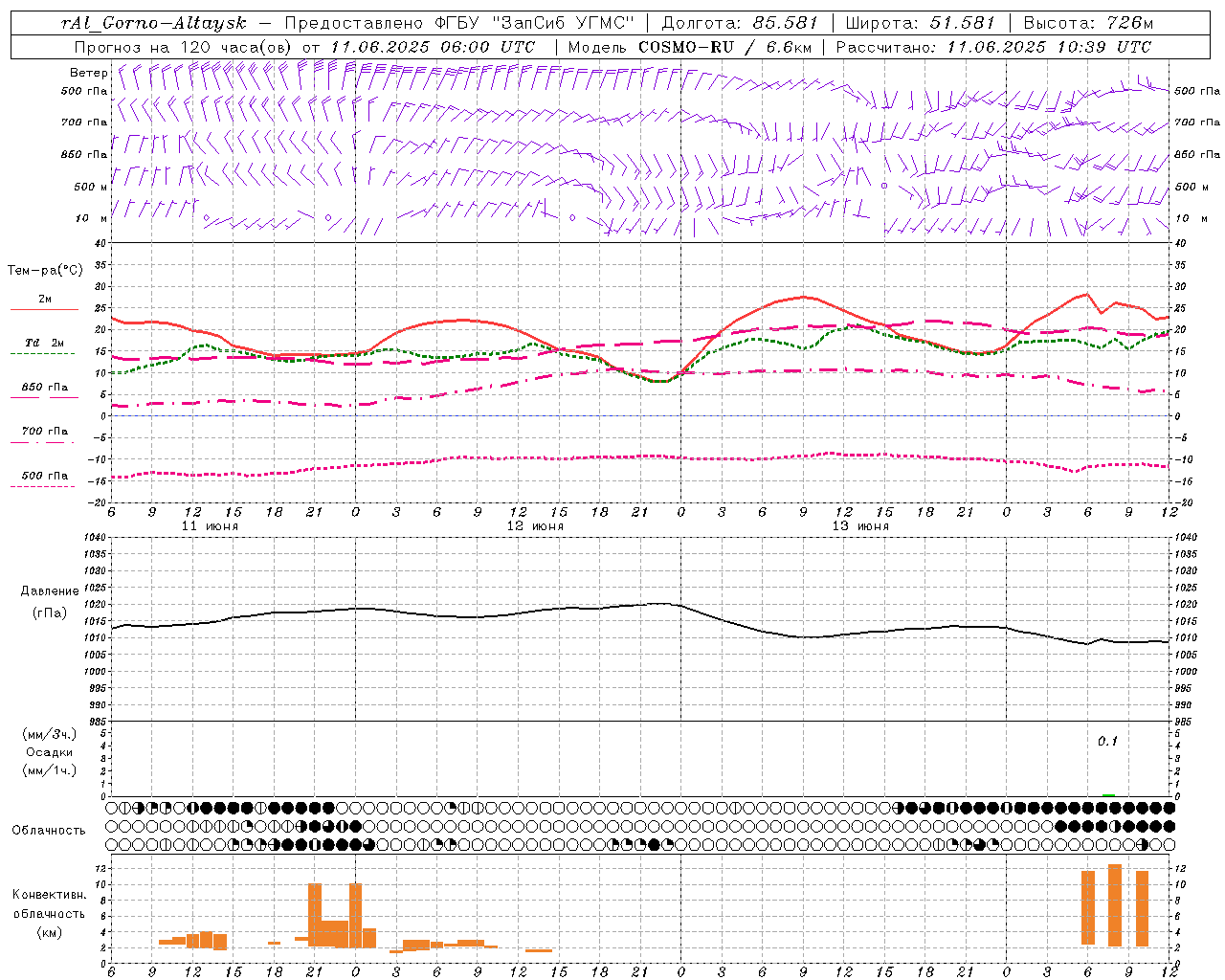Image resolution: width=1225 pixels, height=980 pixels.
Task: Click the (мм/1ч.) precipitation unit label
Action: point(50,770)
